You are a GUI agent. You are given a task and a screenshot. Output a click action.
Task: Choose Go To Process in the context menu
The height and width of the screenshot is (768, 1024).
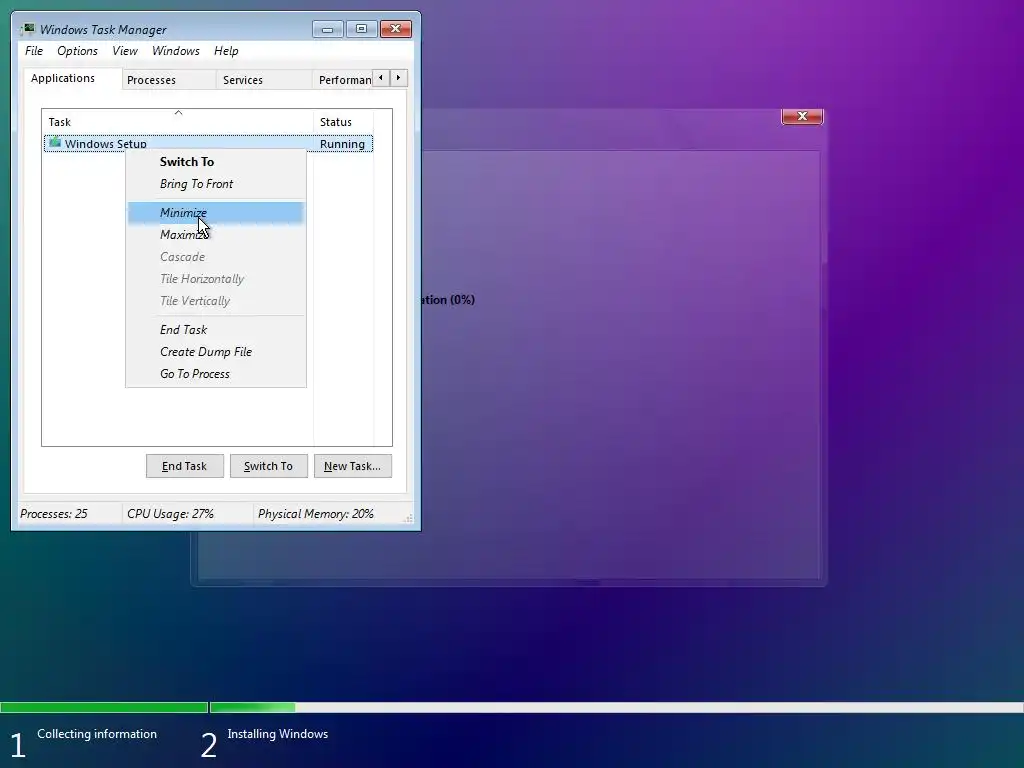tap(216, 374)
